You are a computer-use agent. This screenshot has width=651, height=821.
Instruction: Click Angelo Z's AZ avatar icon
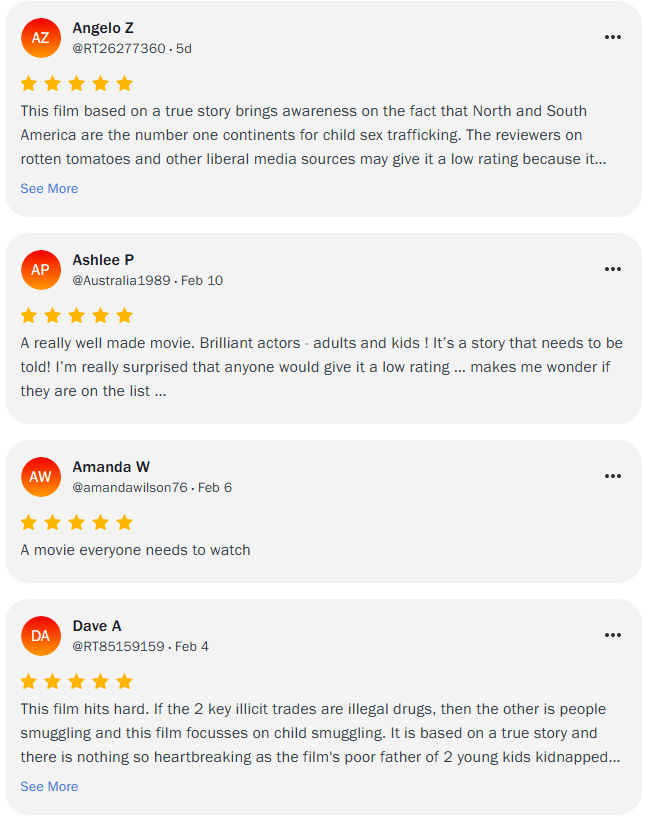pos(40,38)
